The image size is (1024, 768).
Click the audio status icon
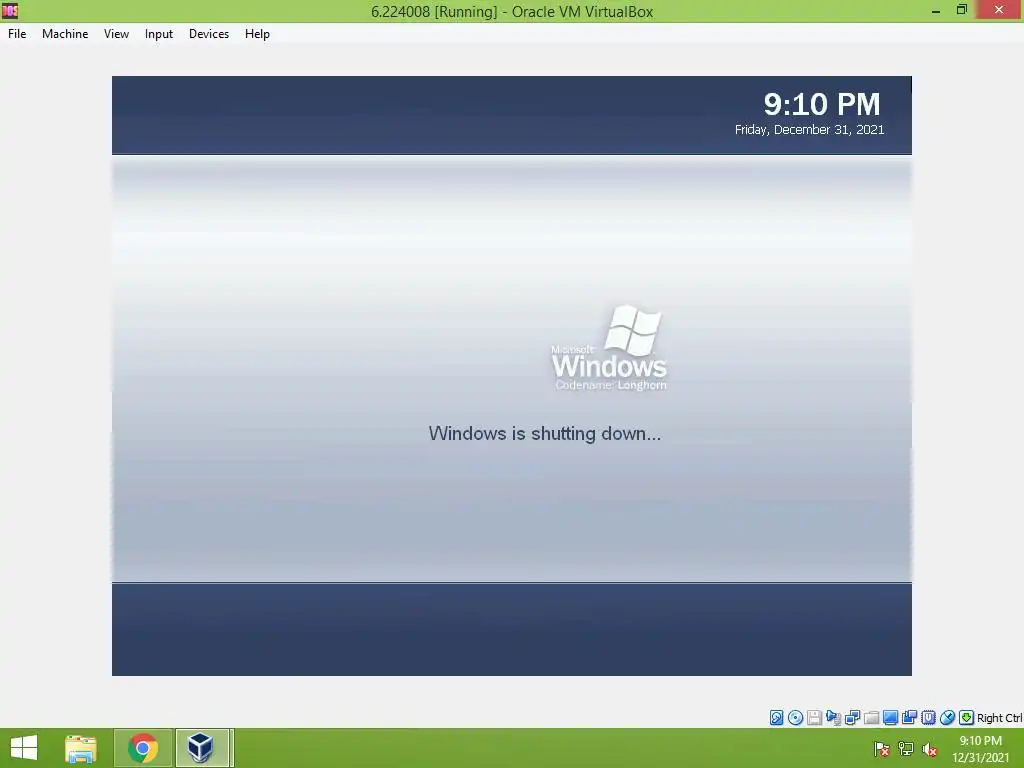tap(833, 718)
